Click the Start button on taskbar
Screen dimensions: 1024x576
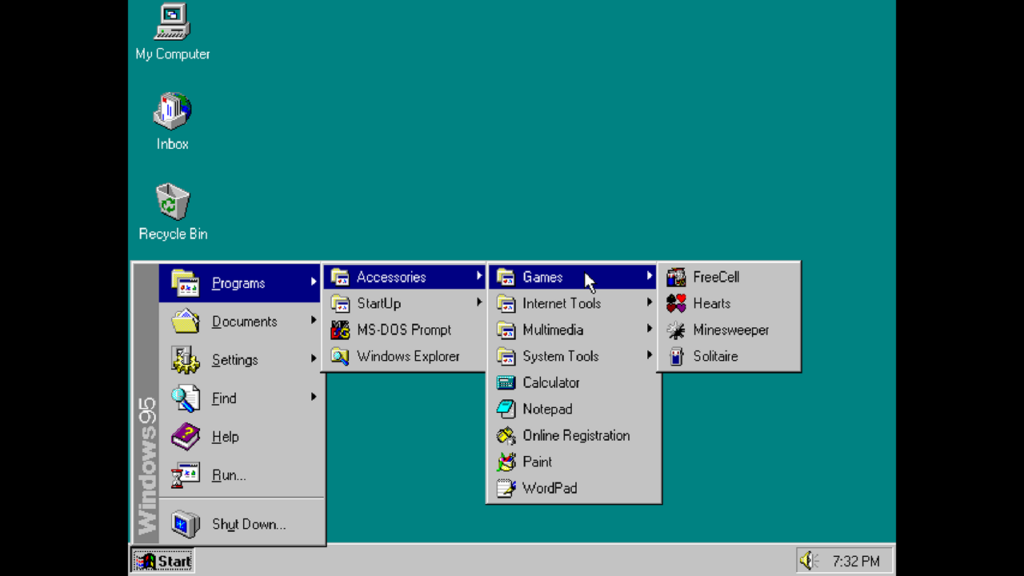(x=163, y=560)
